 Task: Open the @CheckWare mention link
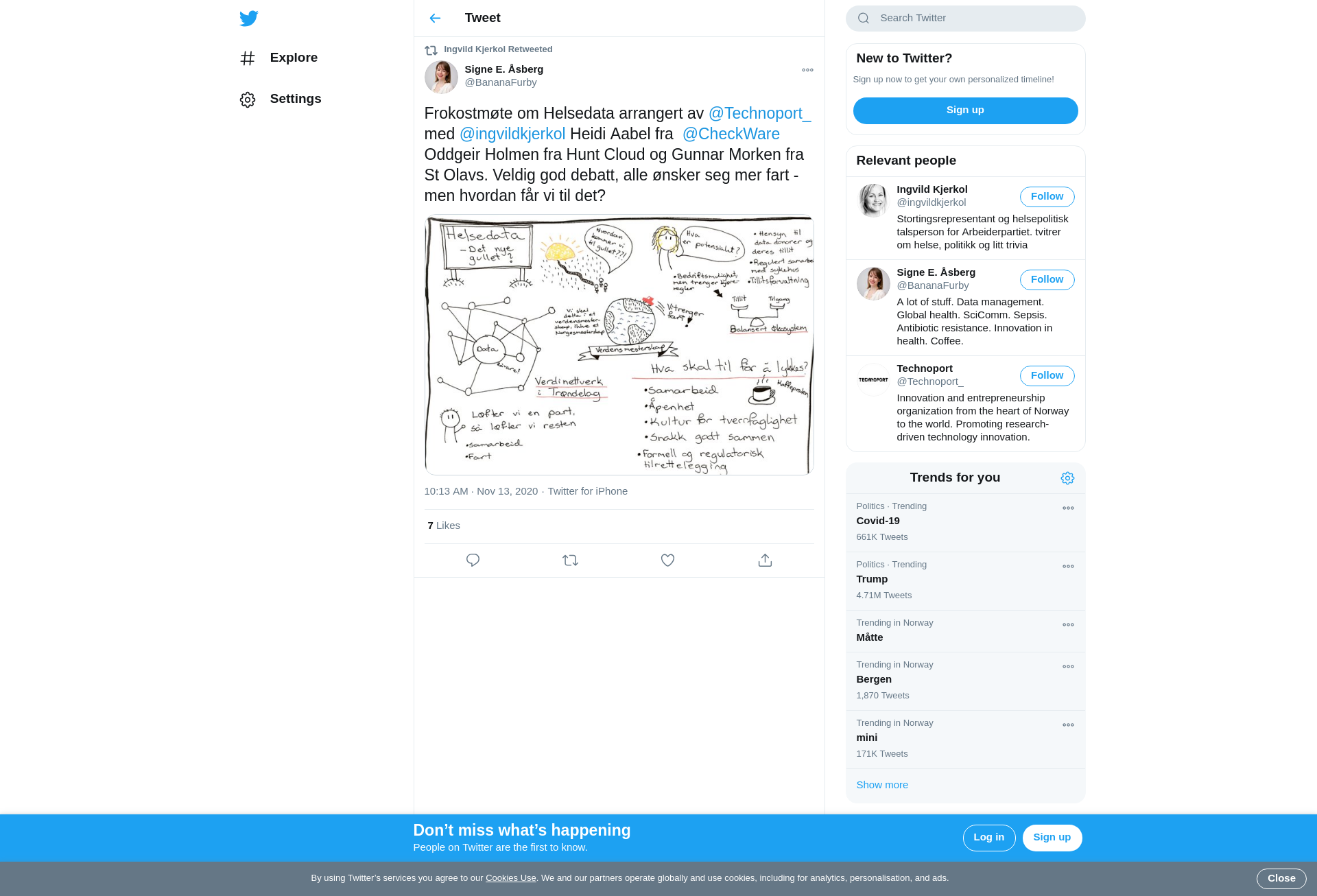click(x=731, y=134)
